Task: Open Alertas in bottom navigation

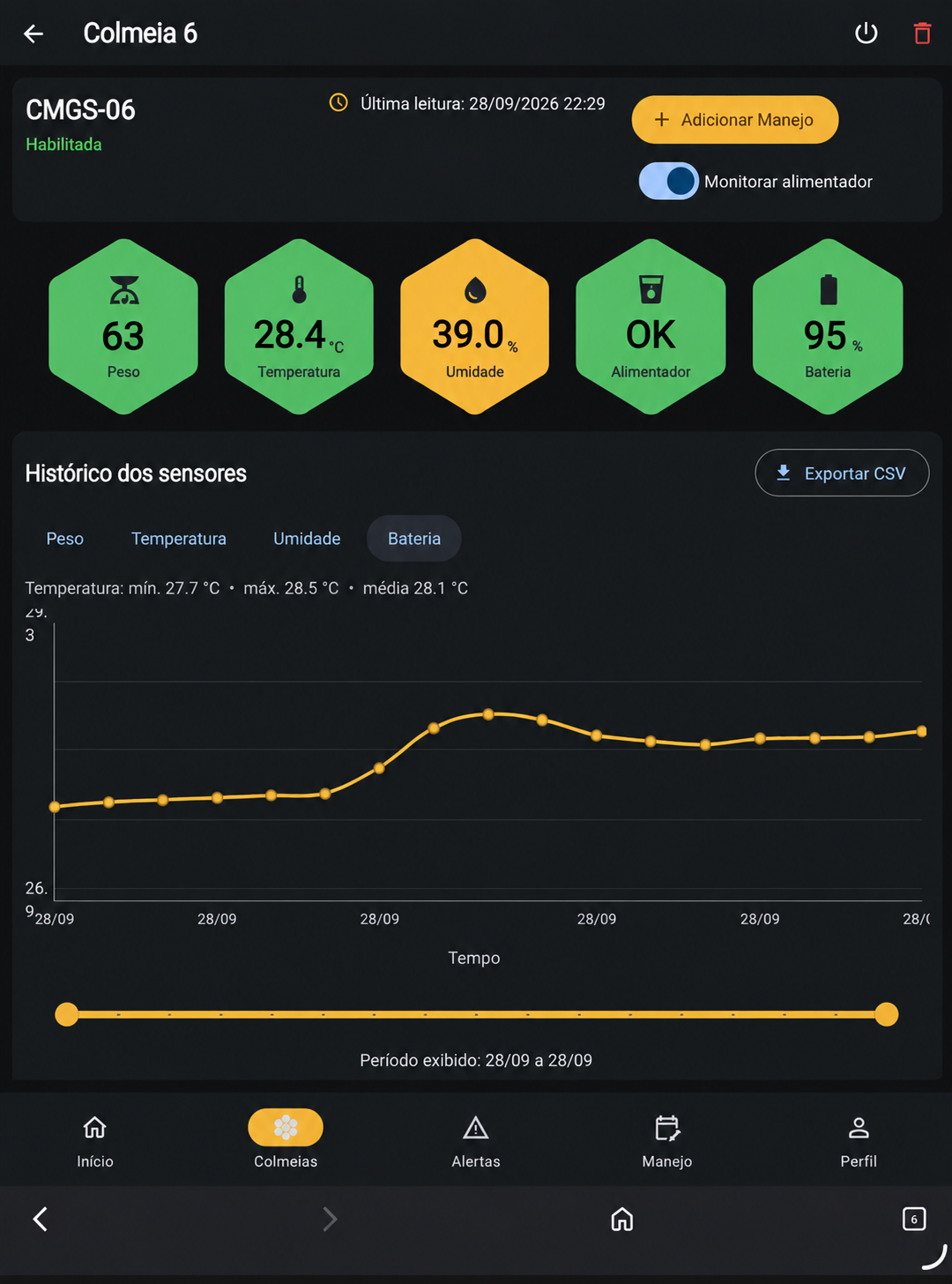Action: coord(476,1139)
